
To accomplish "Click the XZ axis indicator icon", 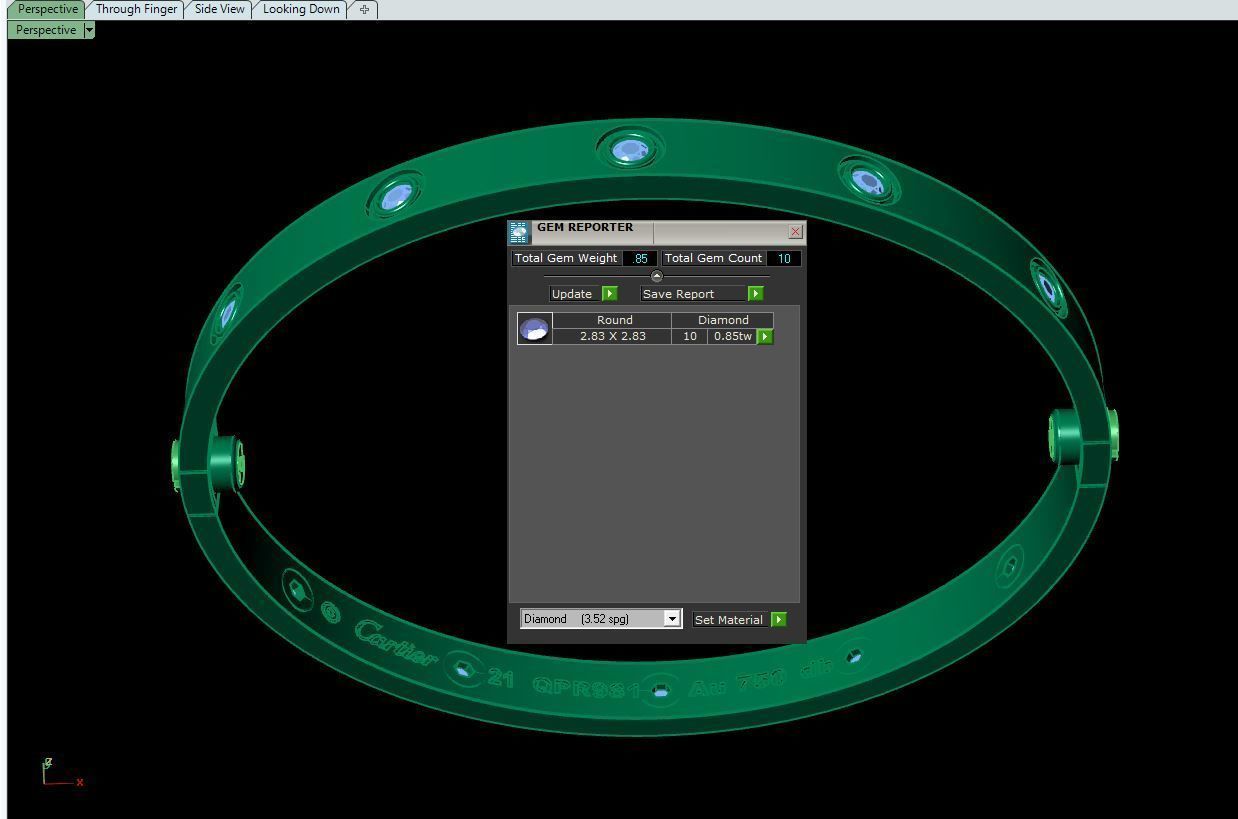I will (61, 773).
